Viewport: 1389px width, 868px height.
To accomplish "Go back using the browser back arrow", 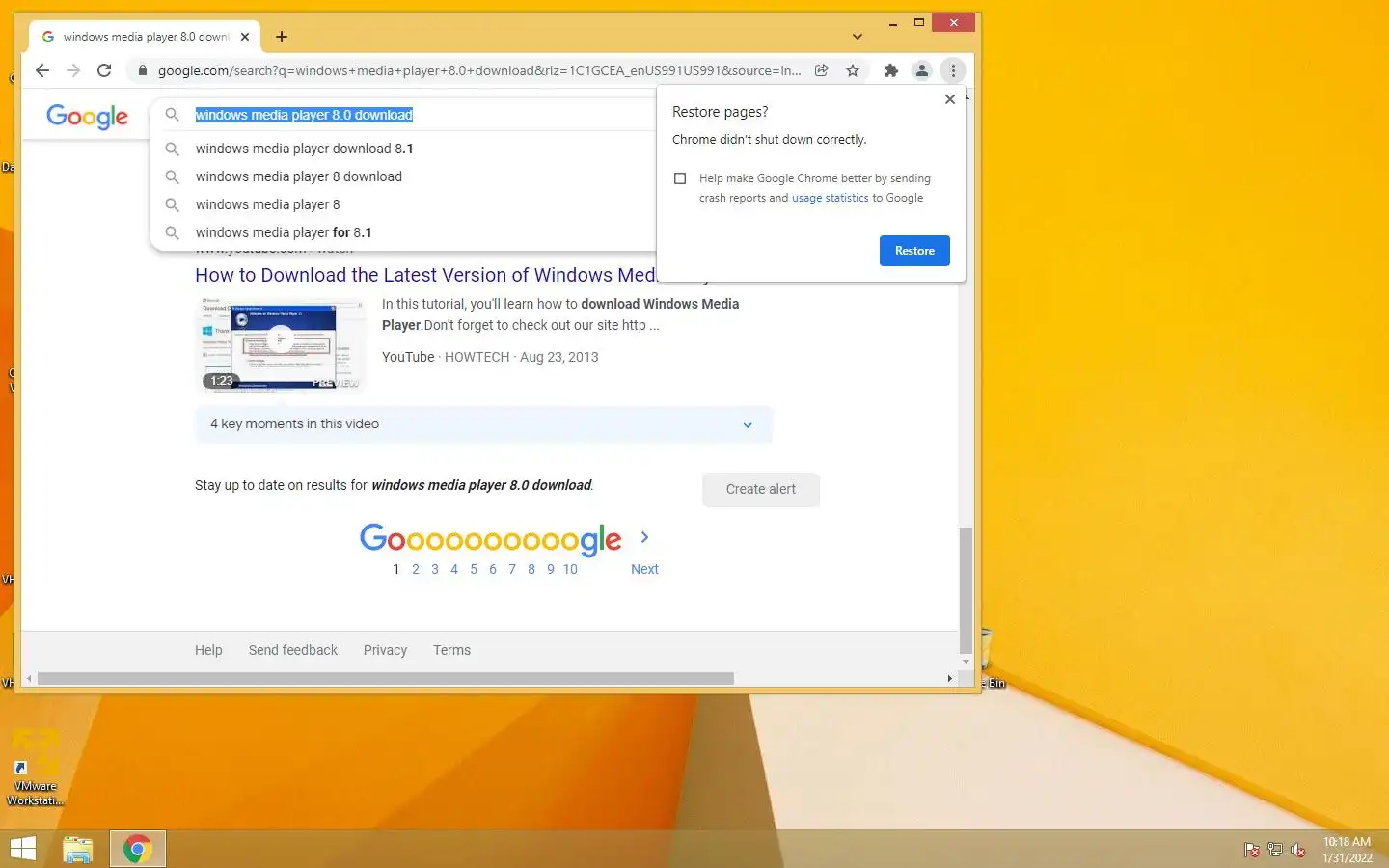I will coord(42,70).
